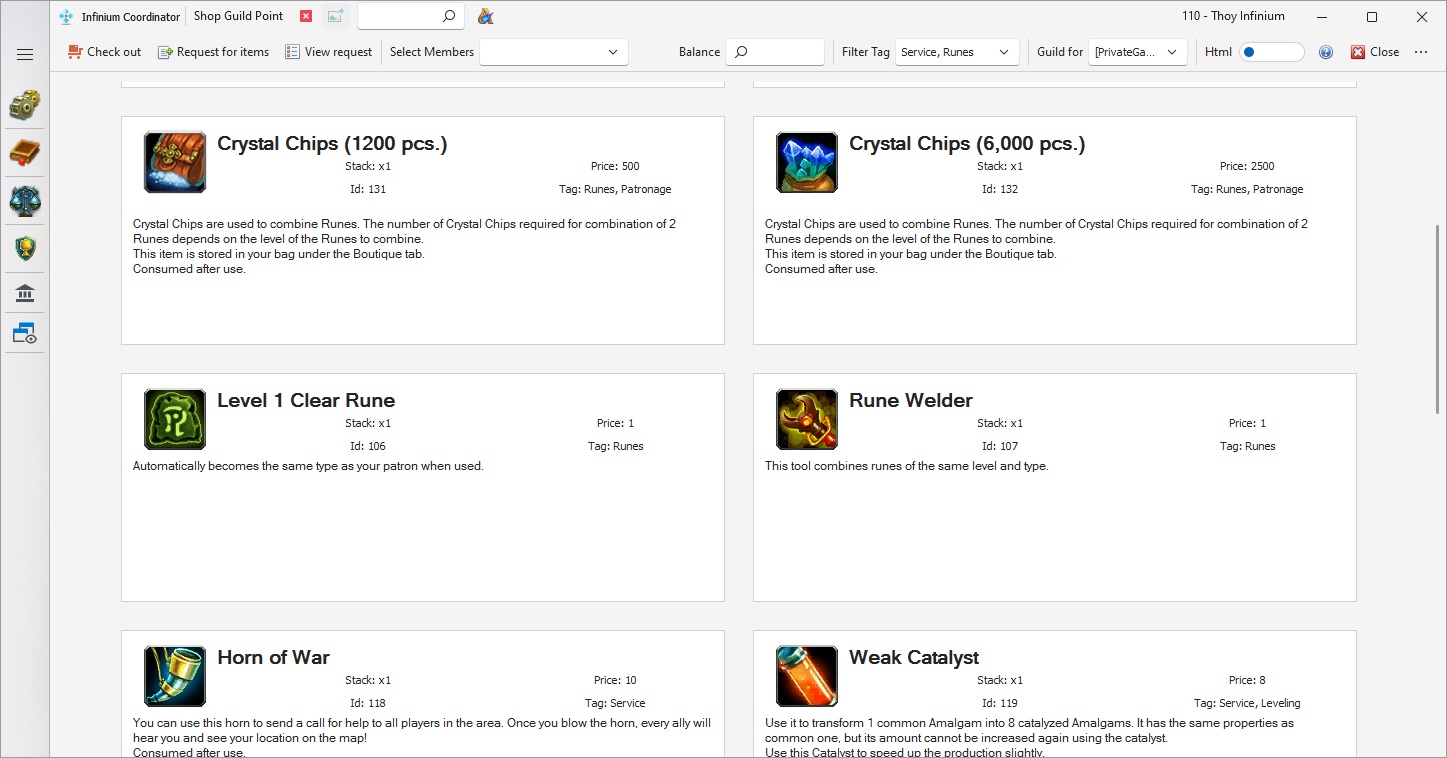The height and width of the screenshot is (758, 1447).
Task: Open the hamburger menu in the sidebar
Action: coord(25,55)
